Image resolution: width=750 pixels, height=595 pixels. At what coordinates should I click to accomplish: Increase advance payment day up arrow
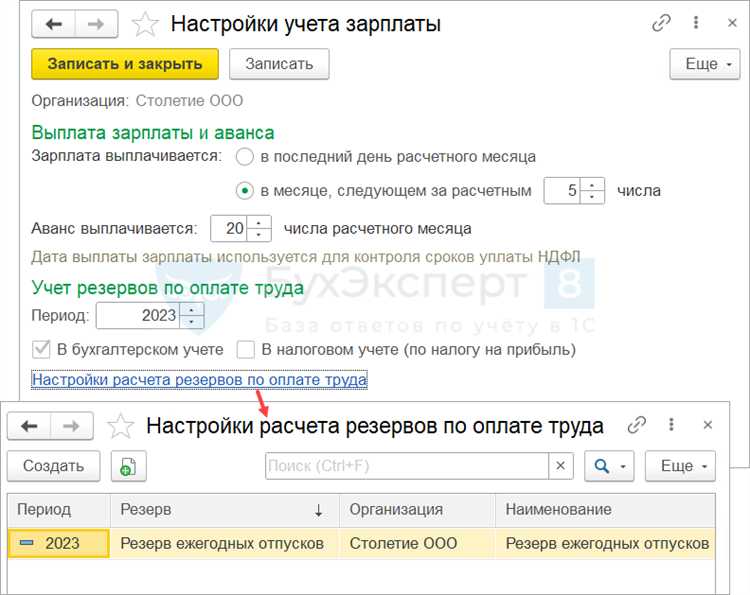tap(259, 222)
